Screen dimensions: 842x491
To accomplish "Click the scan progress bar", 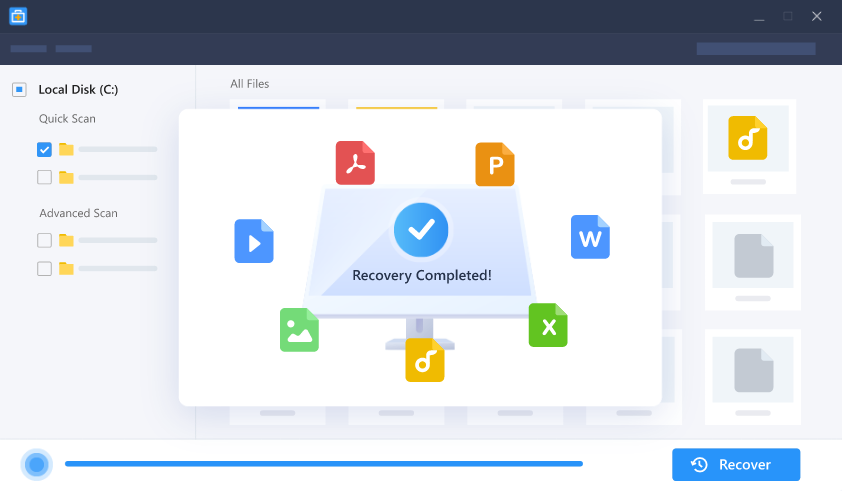I will click(x=323, y=464).
